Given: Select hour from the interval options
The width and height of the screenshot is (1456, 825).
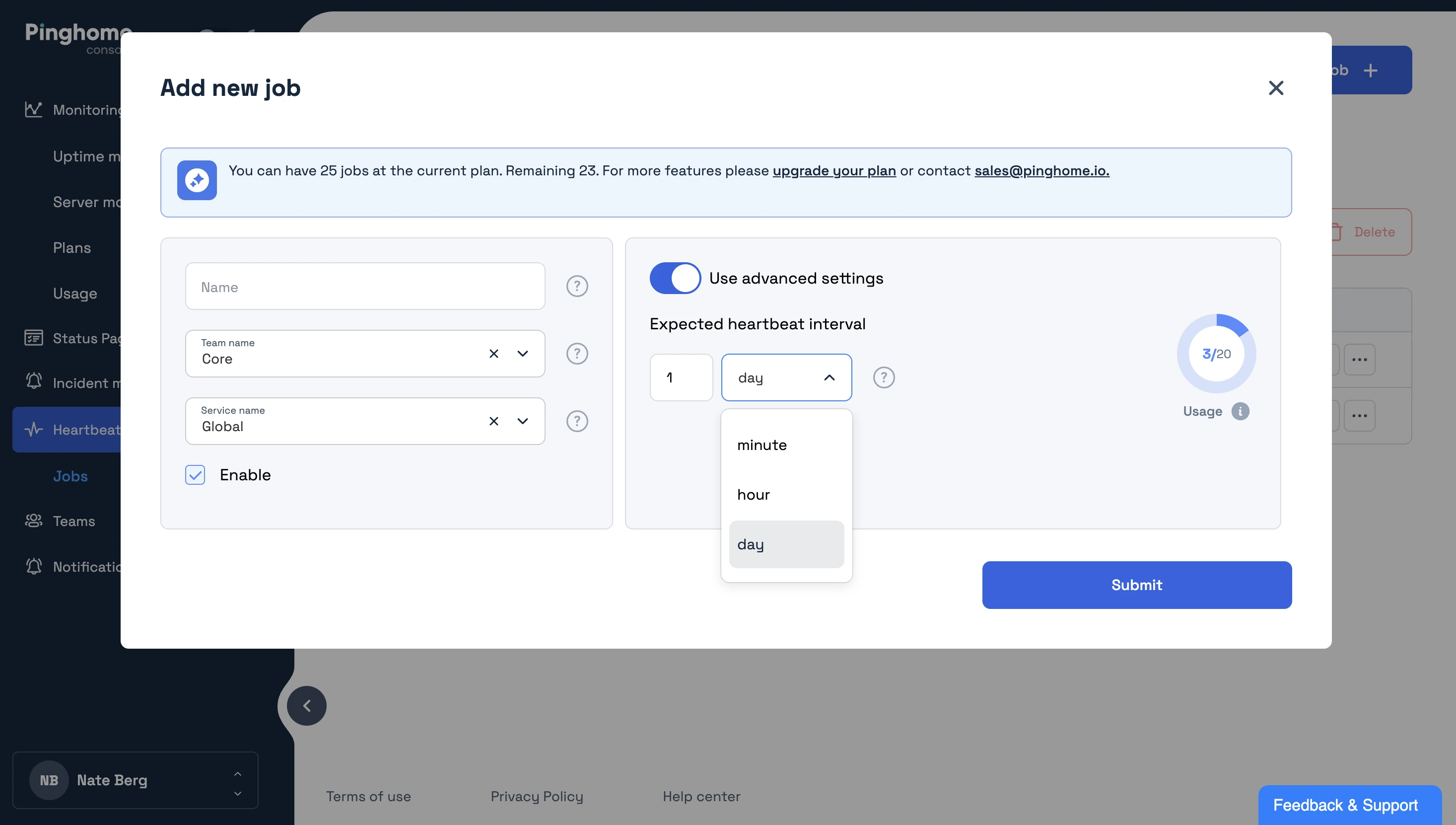Looking at the screenshot, I should [x=753, y=494].
